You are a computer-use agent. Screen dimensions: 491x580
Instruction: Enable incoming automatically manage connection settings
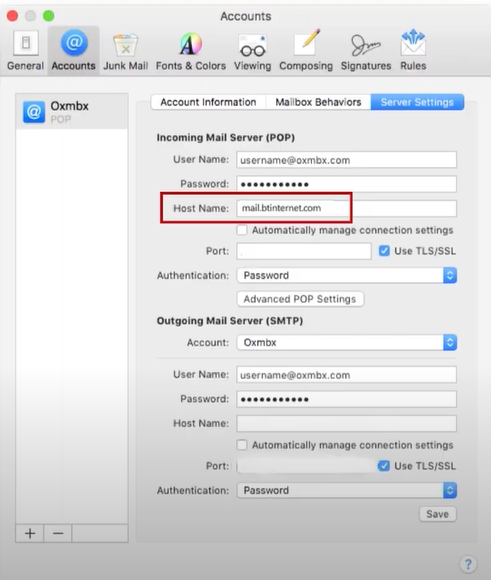click(242, 230)
